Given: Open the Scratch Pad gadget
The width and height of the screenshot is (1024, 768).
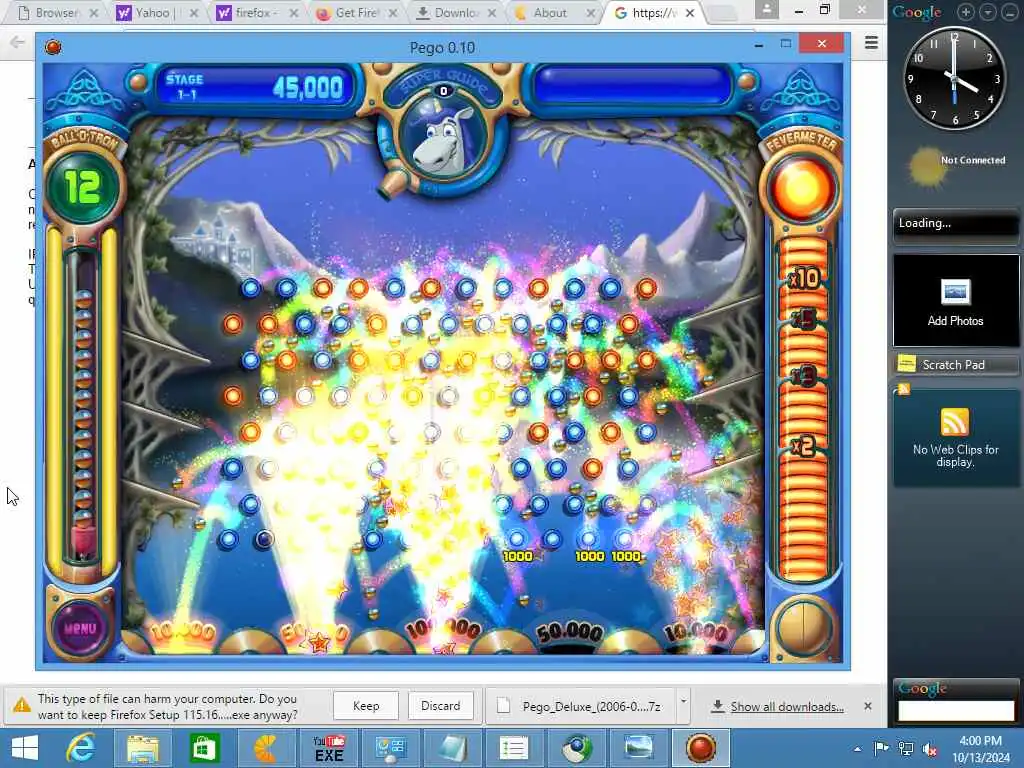Looking at the screenshot, I should [955, 364].
